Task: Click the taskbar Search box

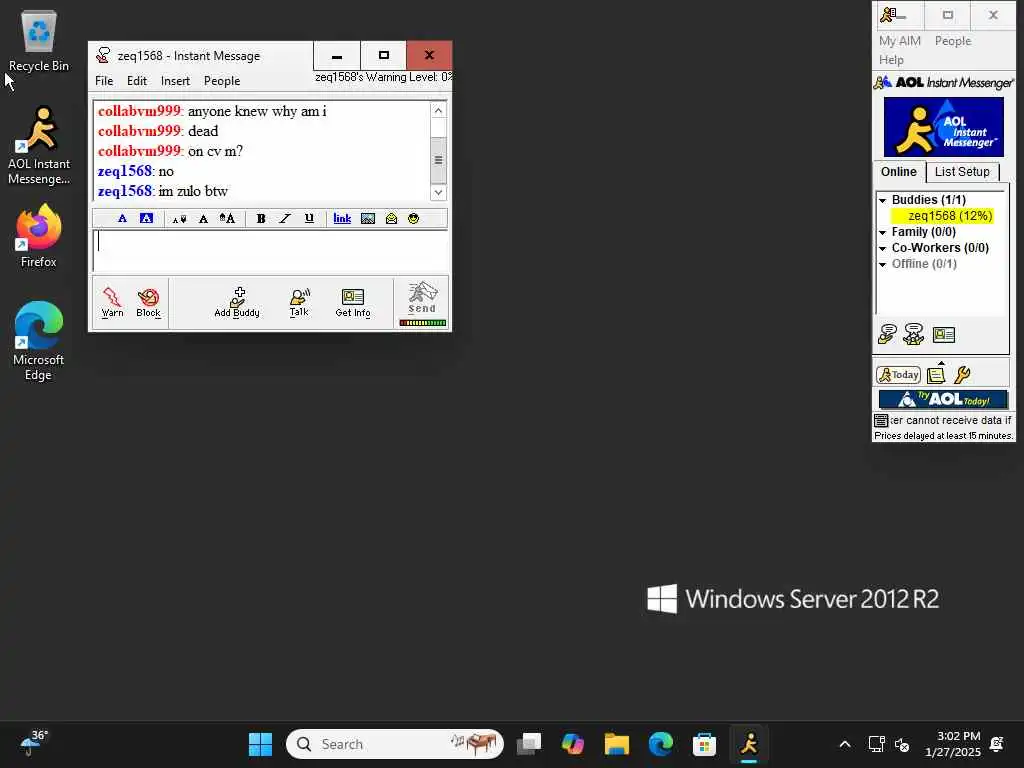Action: pyautogui.click(x=394, y=744)
